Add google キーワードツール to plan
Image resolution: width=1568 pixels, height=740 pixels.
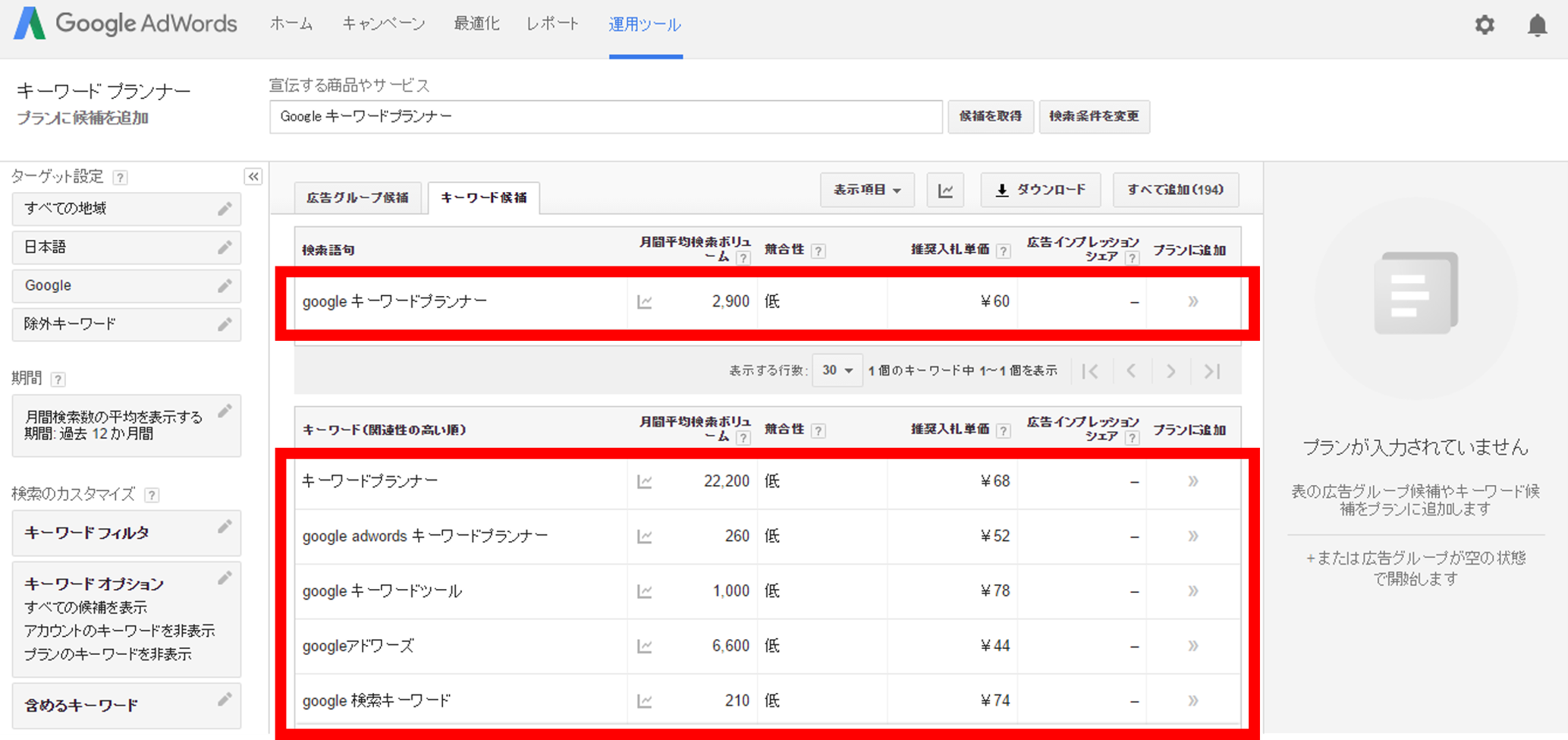pos(1193,590)
